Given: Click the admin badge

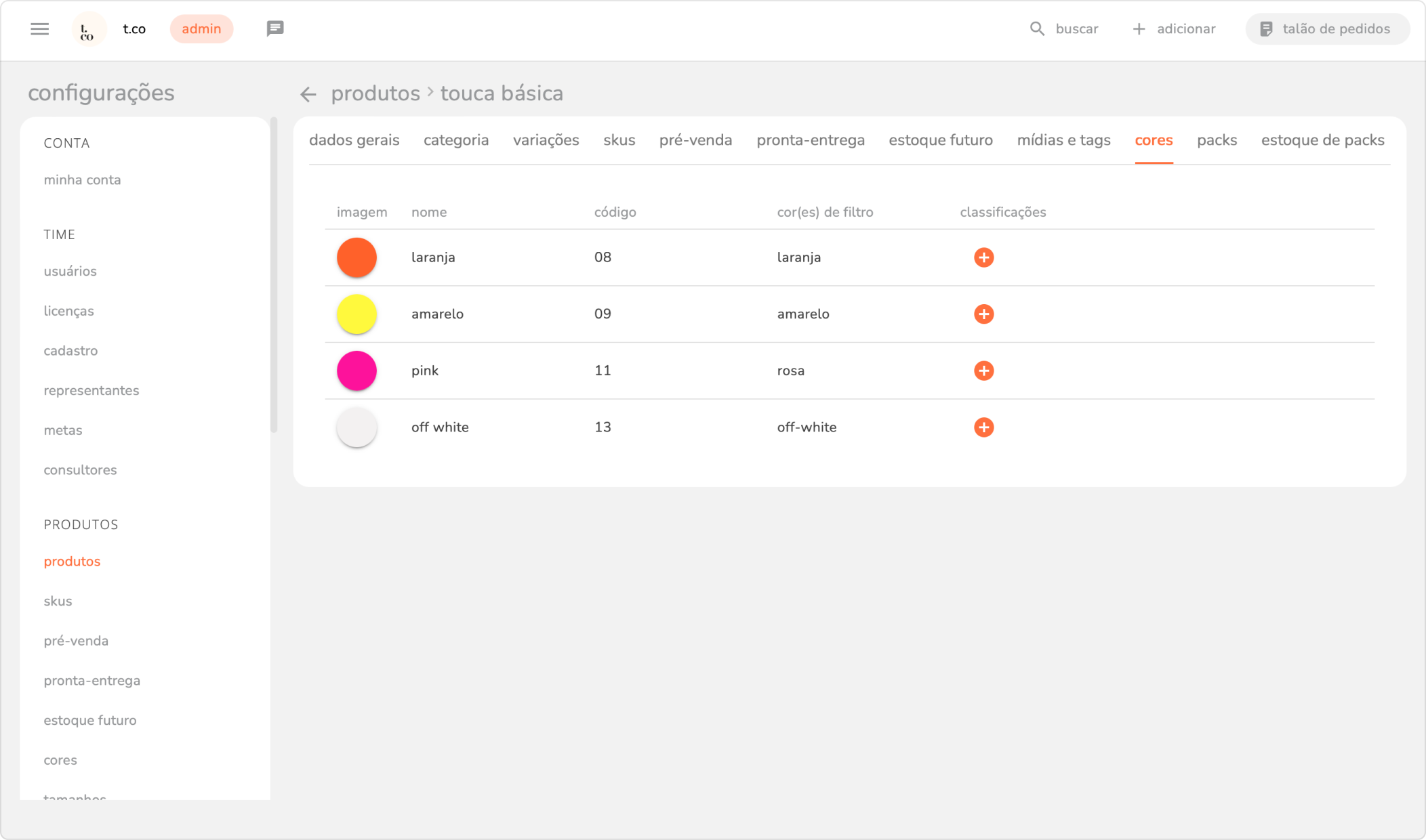Looking at the screenshot, I should 201,29.
